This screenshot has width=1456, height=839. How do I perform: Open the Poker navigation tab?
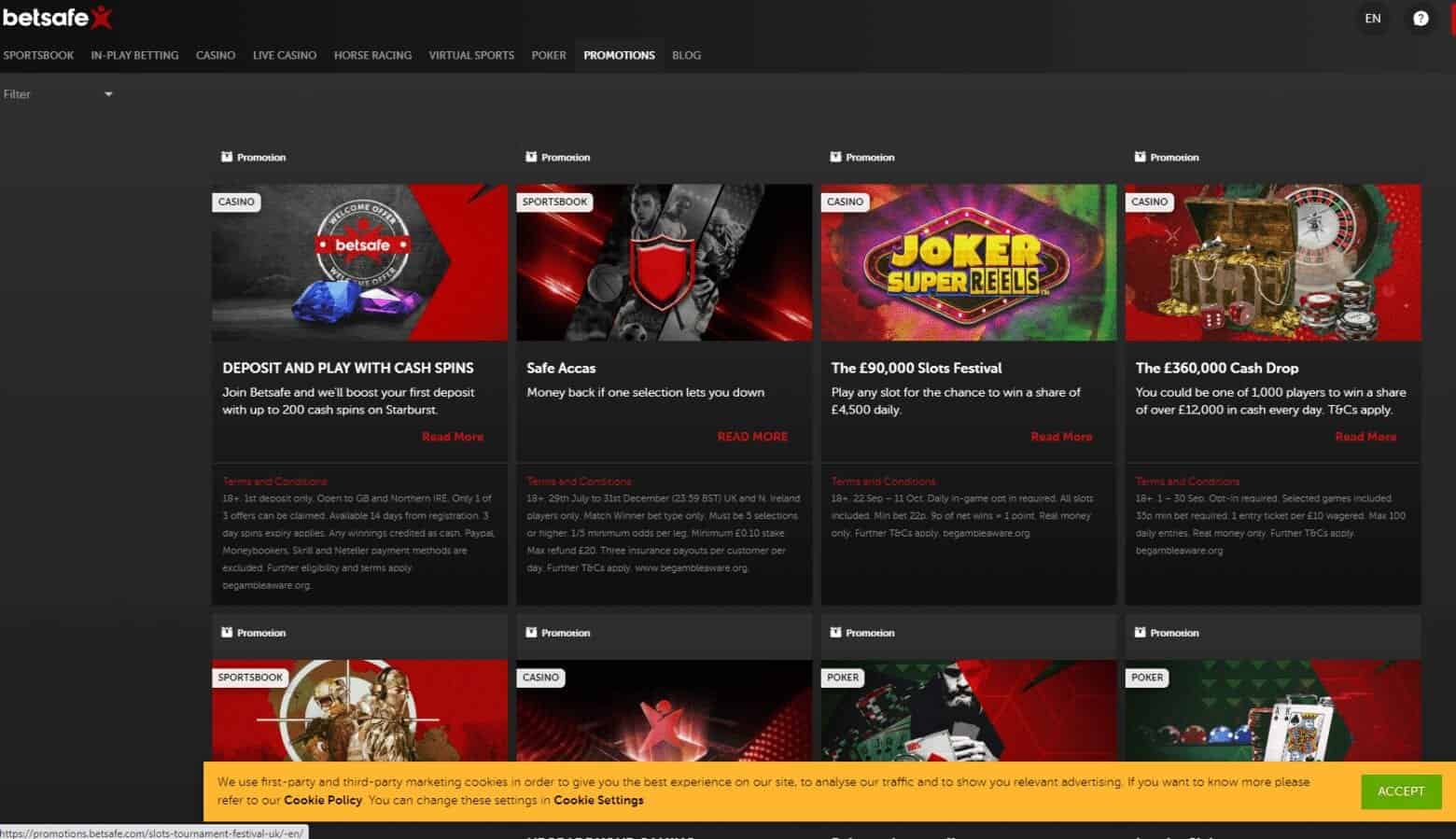pyautogui.click(x=549, y=55)
